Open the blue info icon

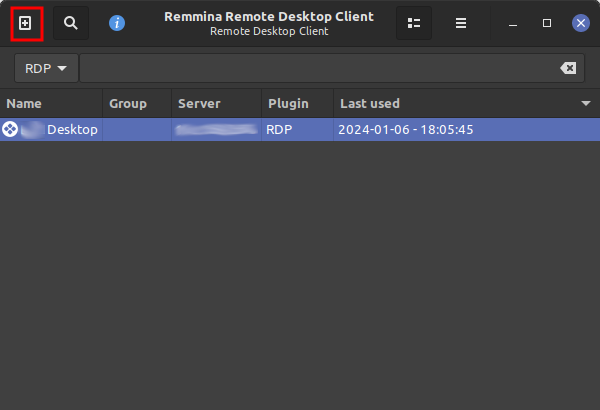[x=117, y=23]
